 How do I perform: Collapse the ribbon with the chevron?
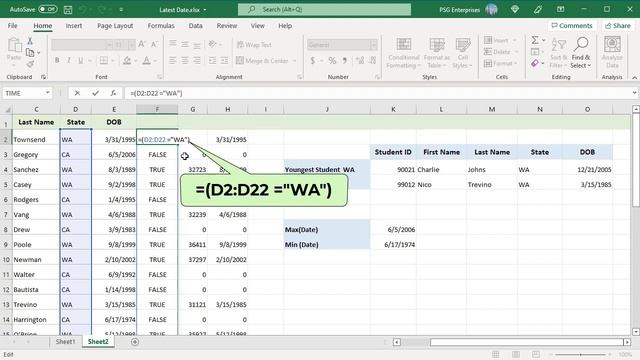tap(634, 77)
